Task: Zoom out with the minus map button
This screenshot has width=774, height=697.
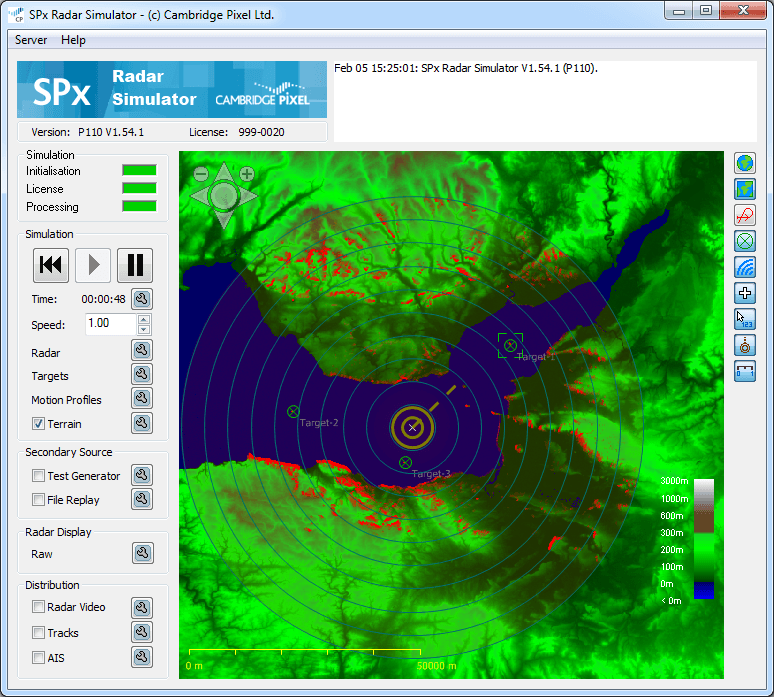Action: [x=200, y=174]
